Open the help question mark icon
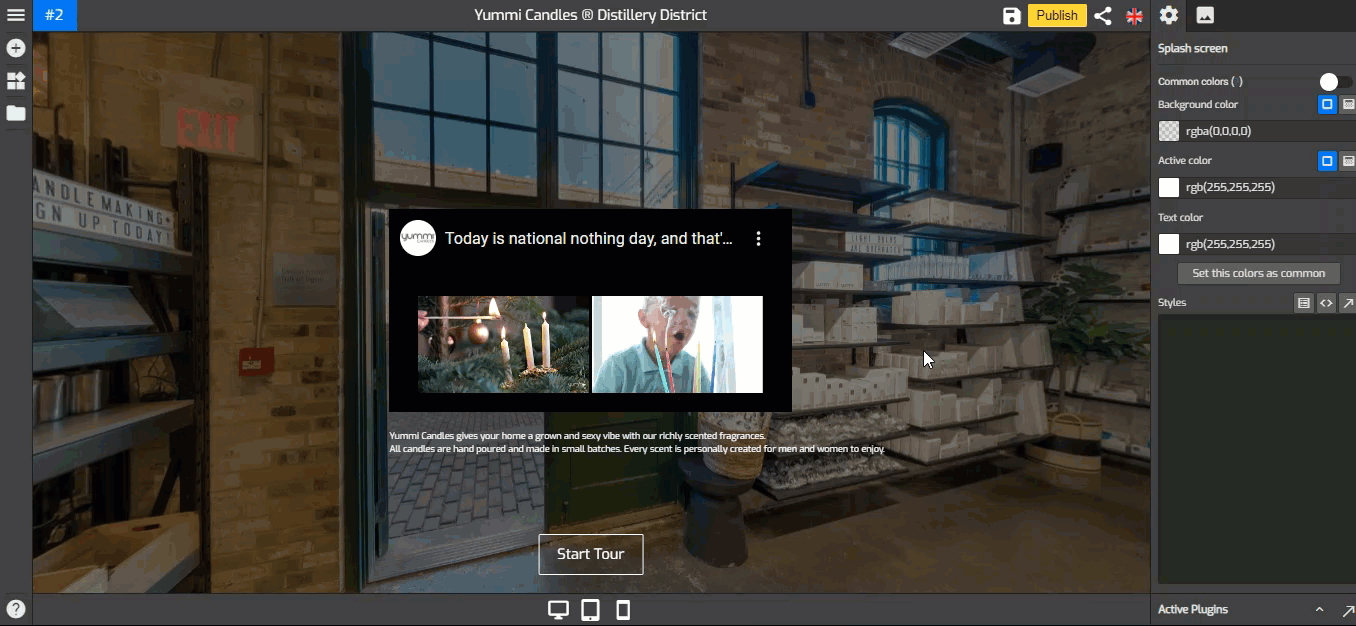1356x626 pixels. click(x=16, y=609)
